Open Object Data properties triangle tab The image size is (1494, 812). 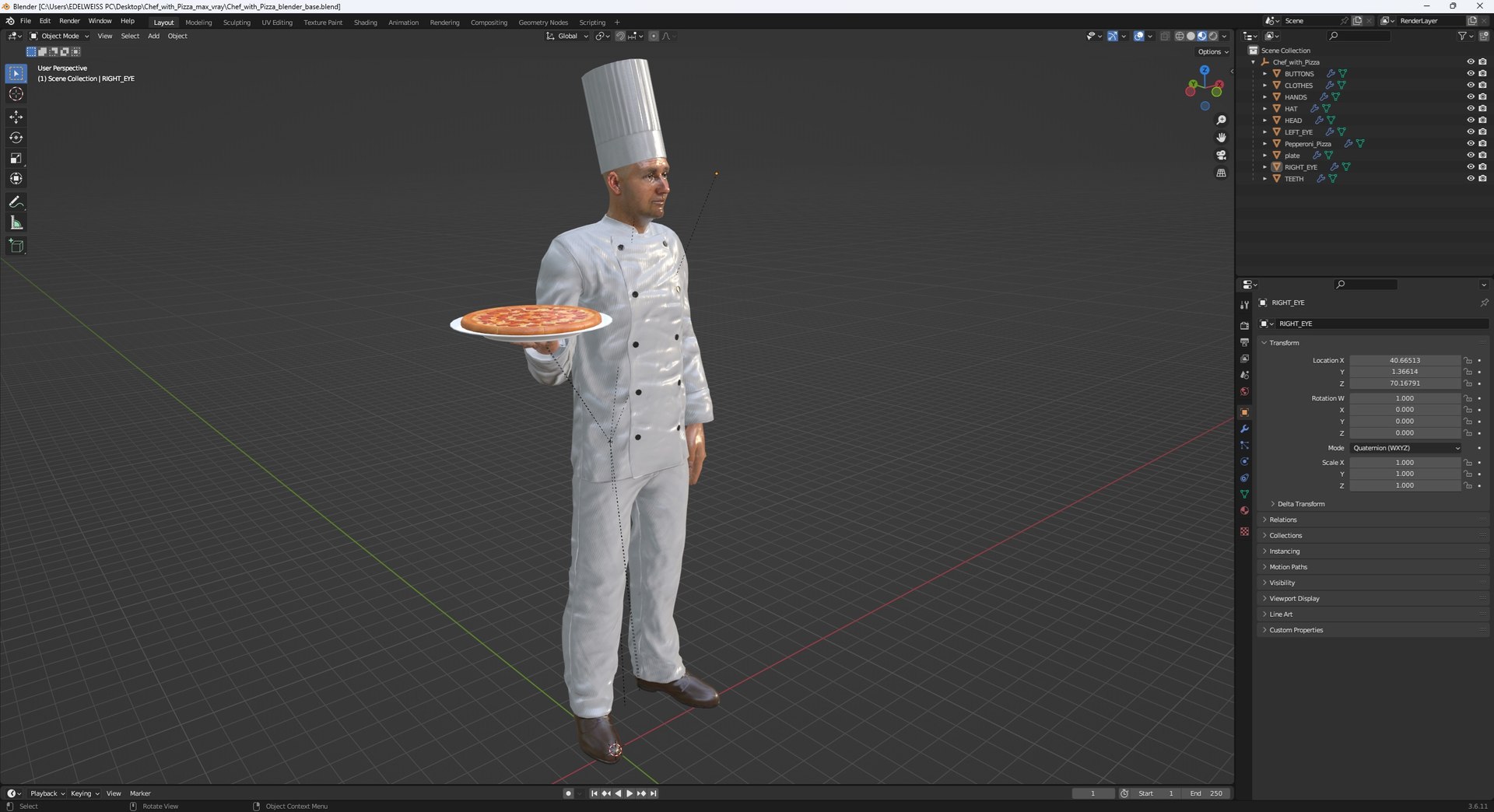coord(1244,494)
